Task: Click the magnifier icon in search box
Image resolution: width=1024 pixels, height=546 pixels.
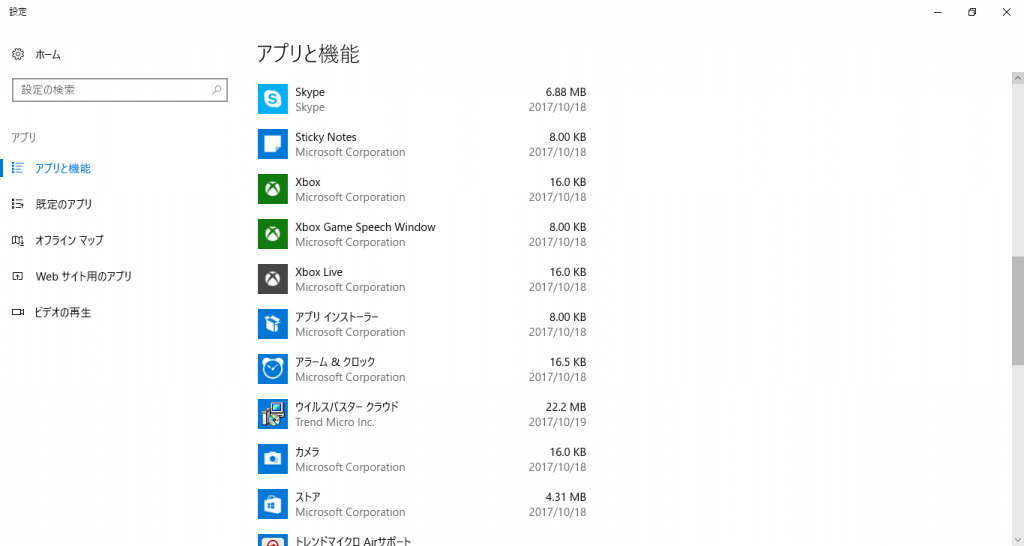Action: pos(217,90)
